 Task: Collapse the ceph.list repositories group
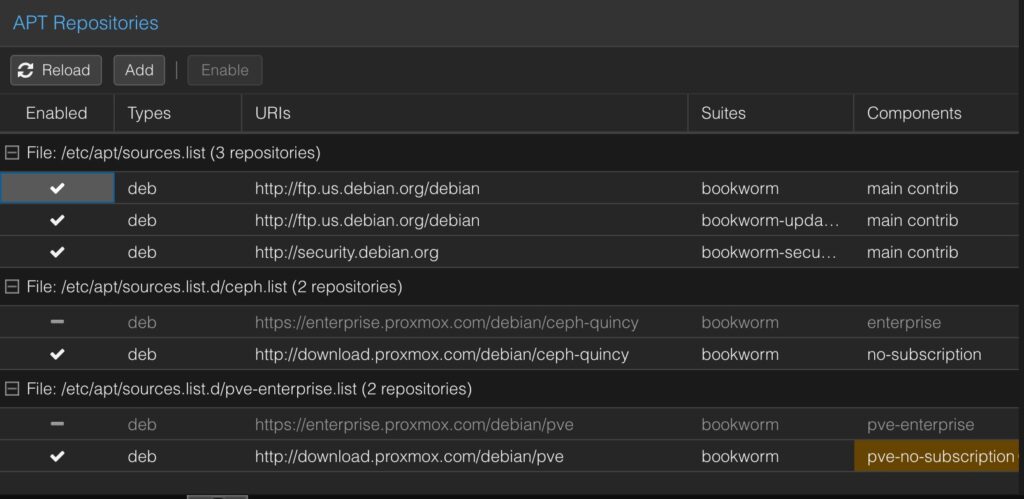pyautogui.click(x=11, y=287)
